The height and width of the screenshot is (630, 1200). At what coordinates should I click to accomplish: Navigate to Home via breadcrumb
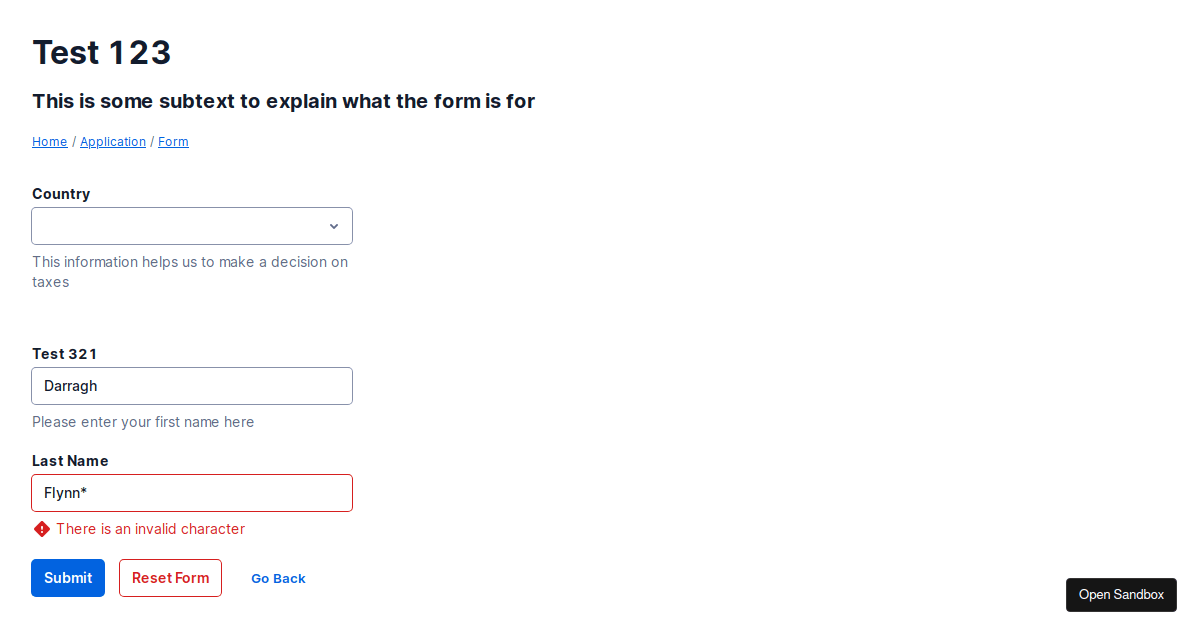49,141
